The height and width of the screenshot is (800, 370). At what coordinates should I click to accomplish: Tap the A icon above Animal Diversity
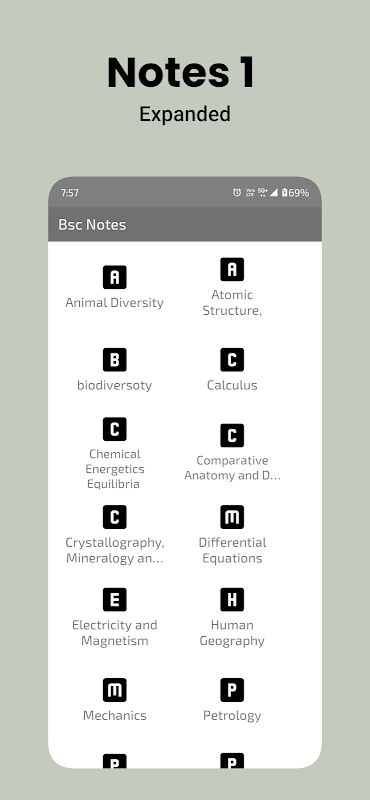pos(114,277)
